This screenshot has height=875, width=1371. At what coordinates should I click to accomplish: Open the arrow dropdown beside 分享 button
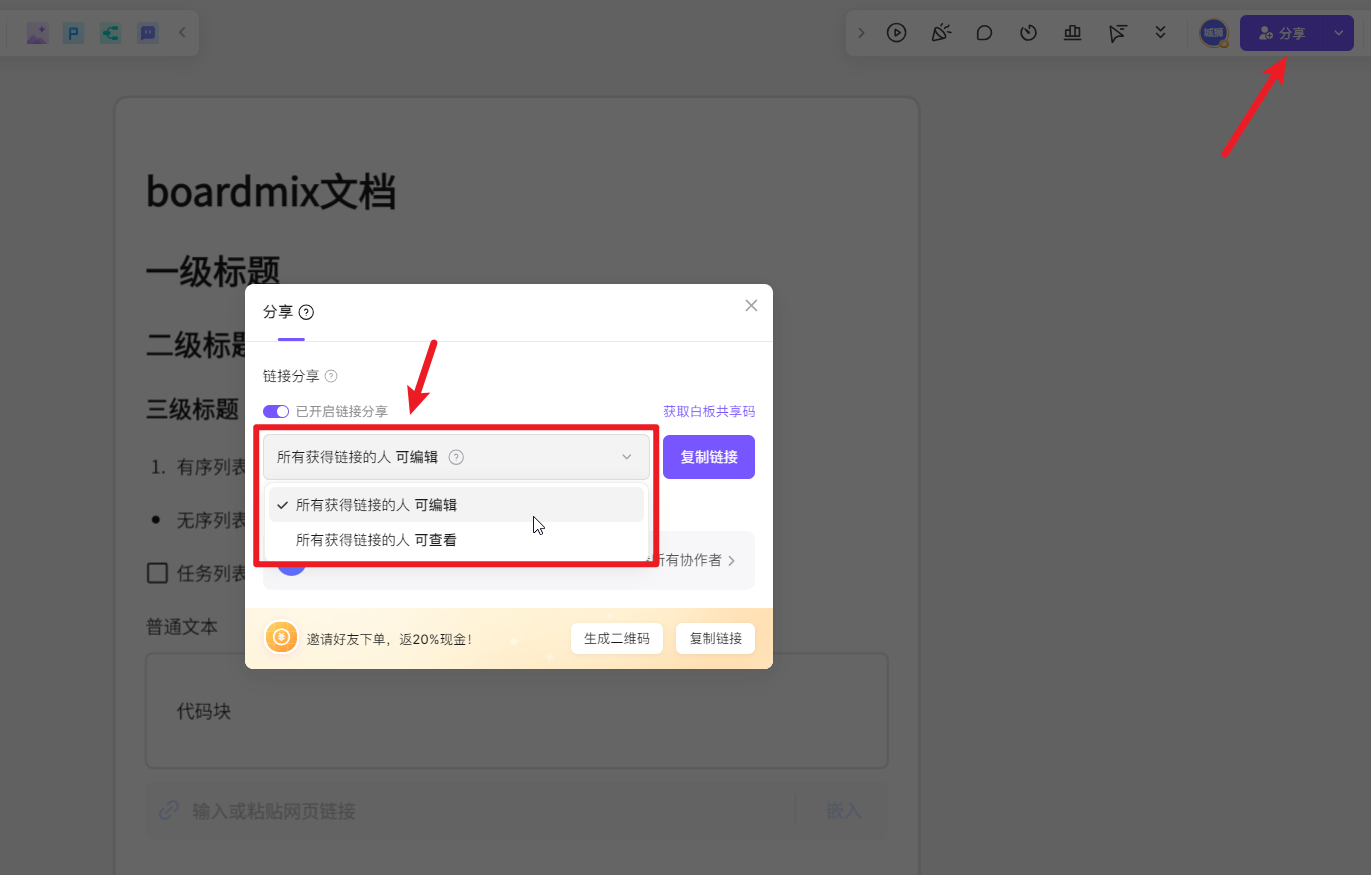(1339, 33)
